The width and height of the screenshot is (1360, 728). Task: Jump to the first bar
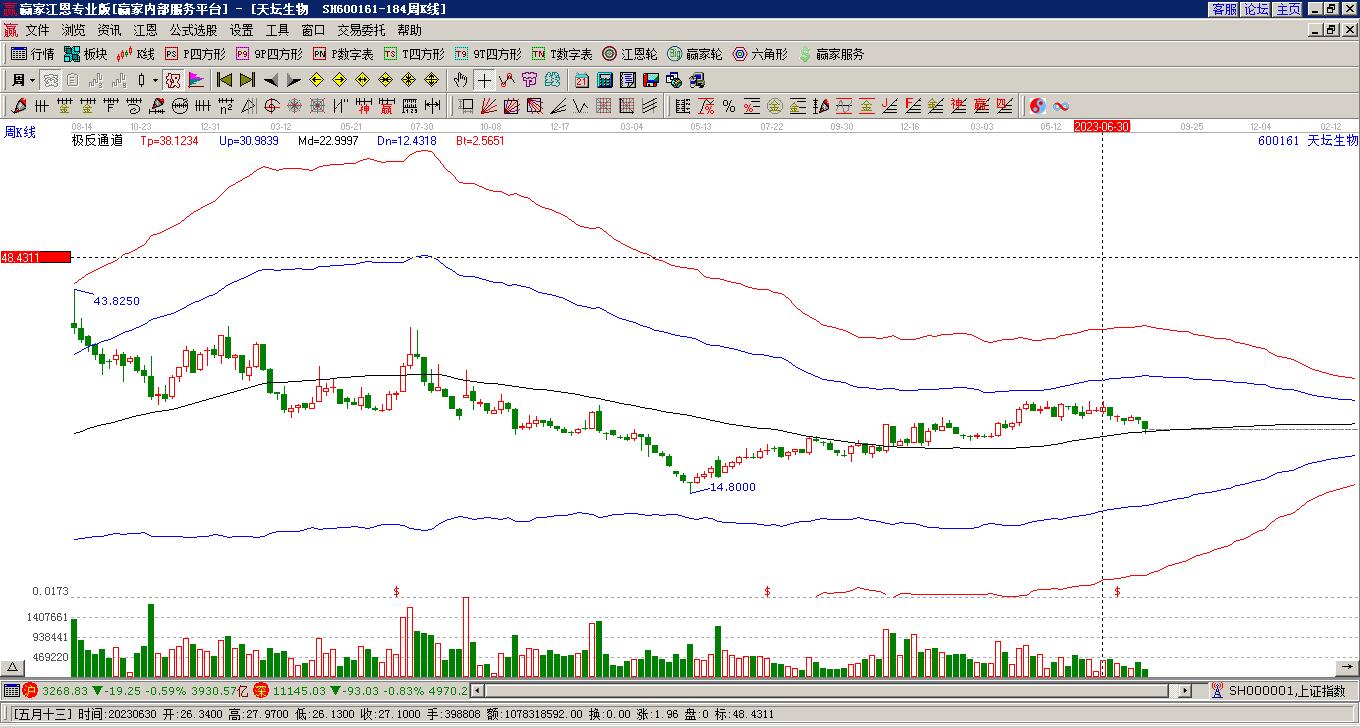click(224, 80)
